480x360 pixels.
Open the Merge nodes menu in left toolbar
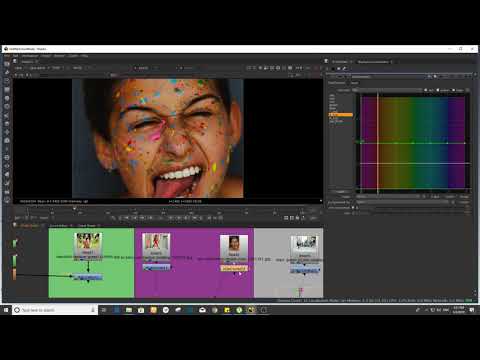click(x=7, y=124)
